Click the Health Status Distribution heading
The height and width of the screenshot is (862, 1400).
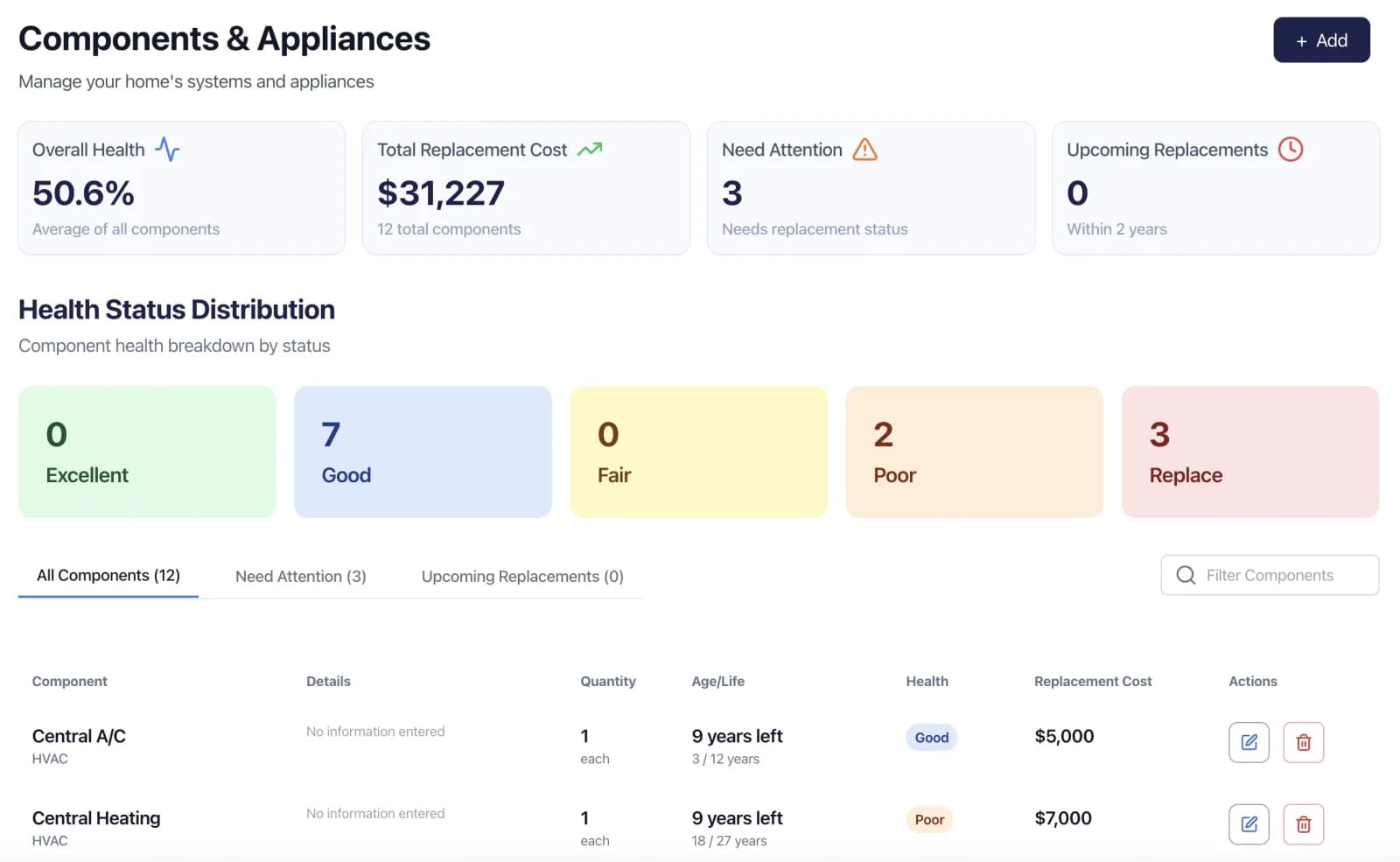click(177, 310)
